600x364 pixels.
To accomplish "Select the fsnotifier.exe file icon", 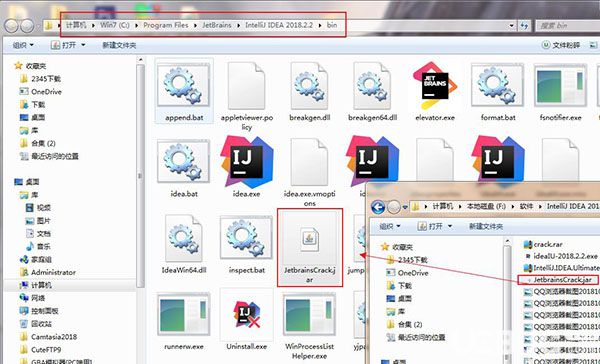I will pos(560,85).
